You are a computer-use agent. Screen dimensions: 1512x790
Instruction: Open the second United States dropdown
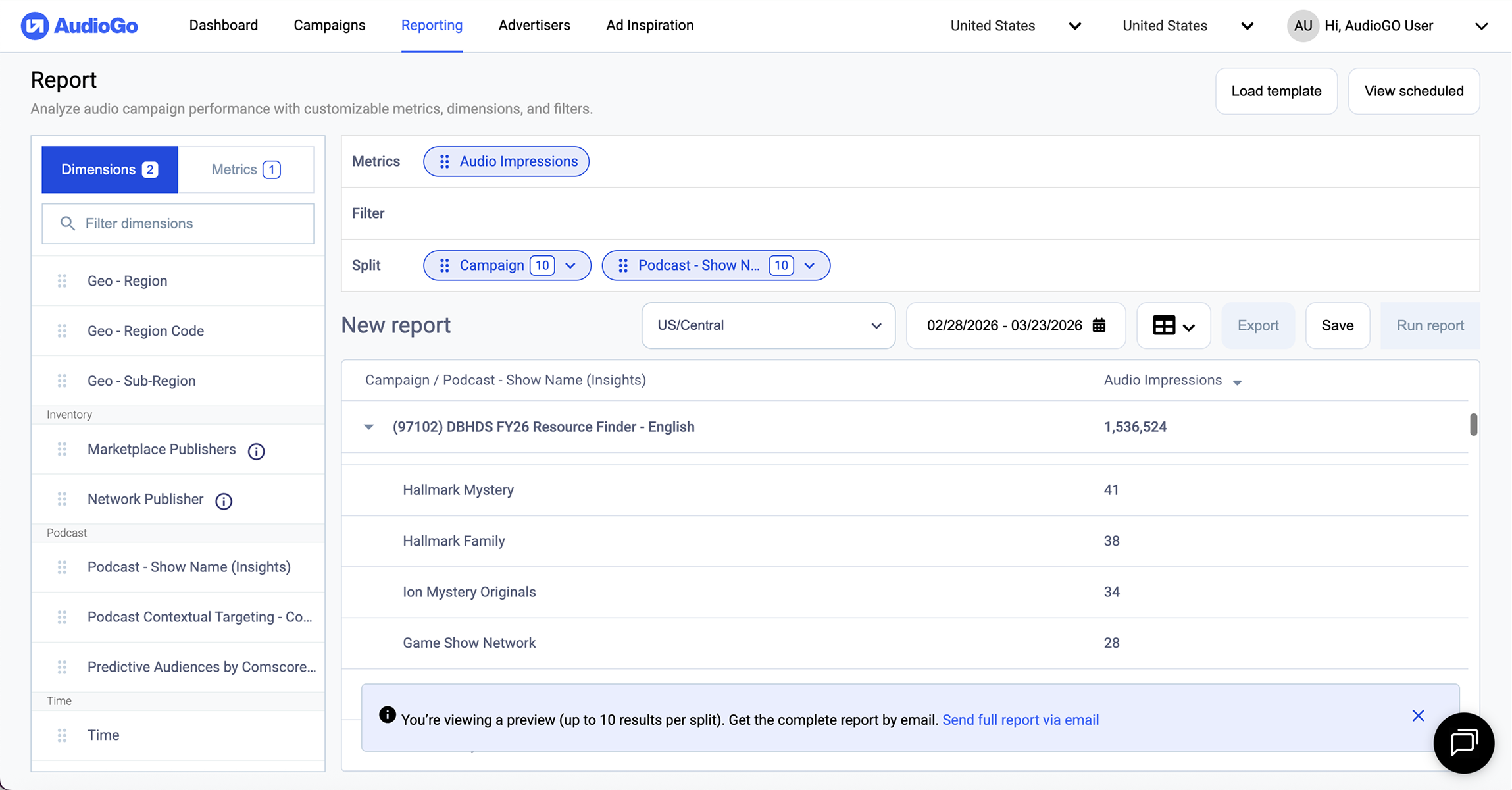click(x=1188, y=26)
